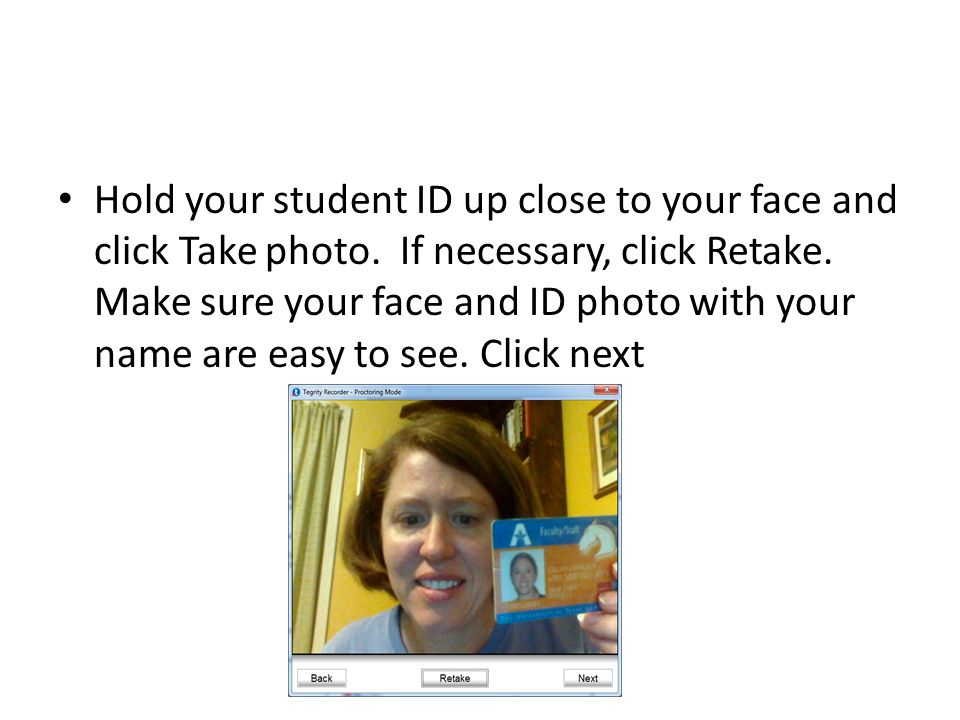Viewport: 960px width, 720px height.
Task: Click the word 'Retake.' in the instructions
Action: 769,251
